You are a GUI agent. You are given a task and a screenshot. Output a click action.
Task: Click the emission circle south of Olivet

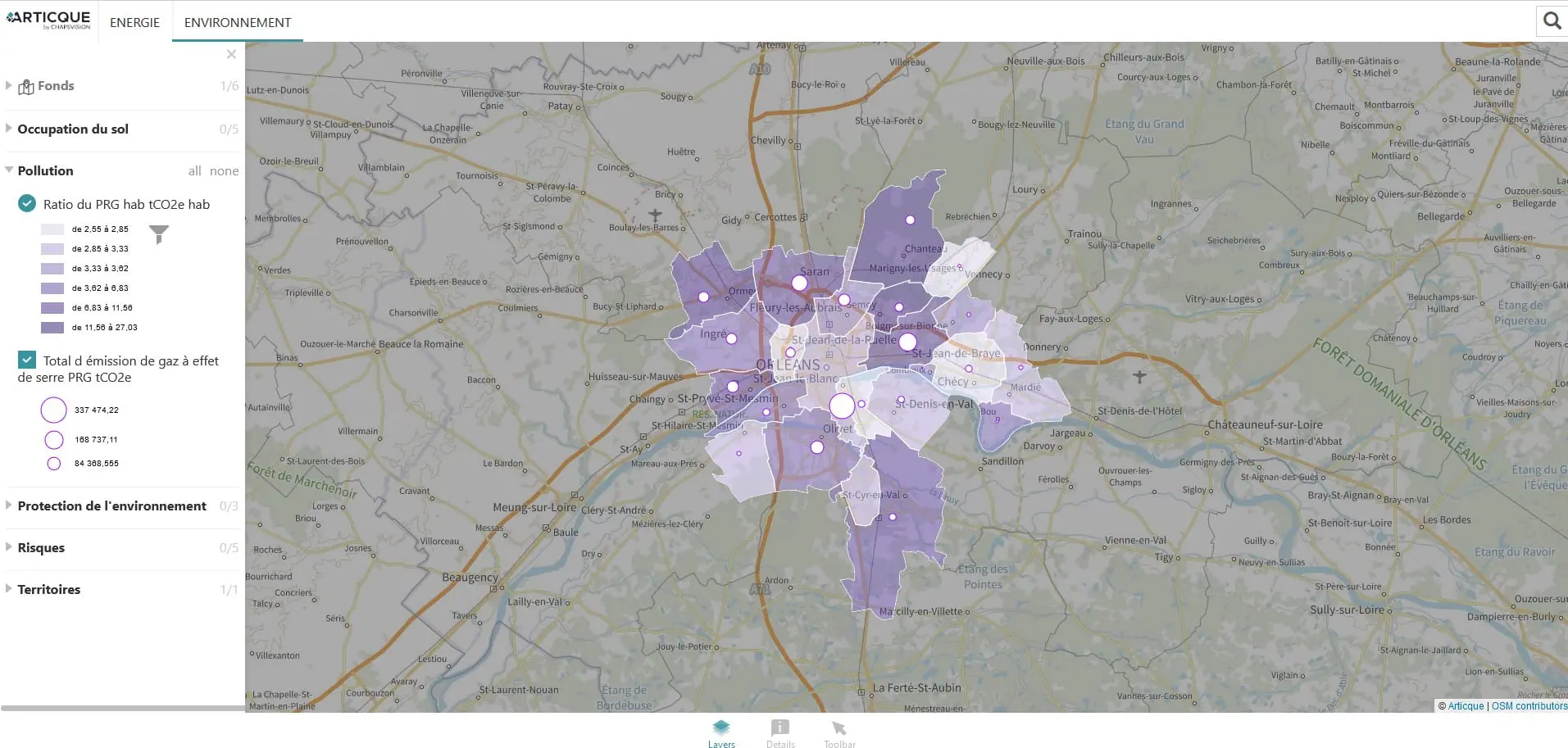(x=816, y=447)
